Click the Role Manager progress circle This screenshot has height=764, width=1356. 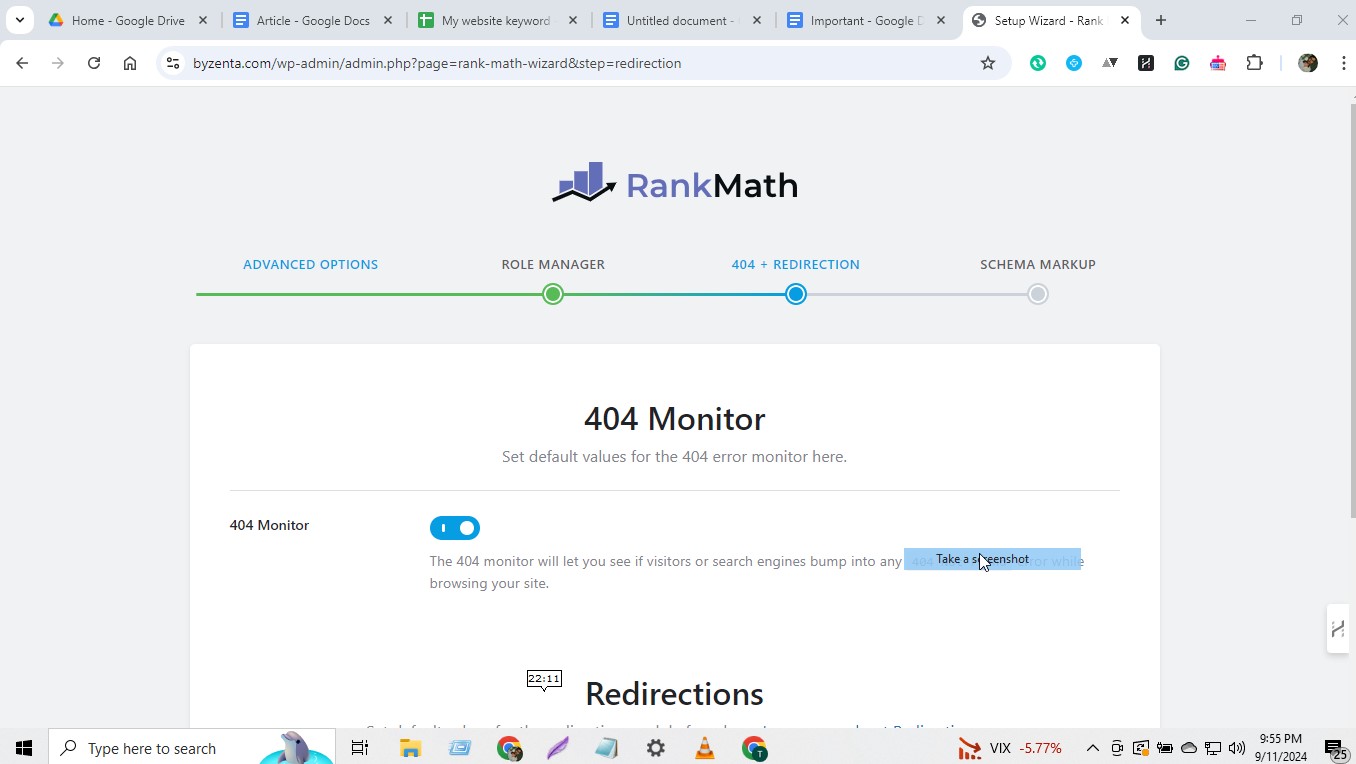coord(553,294)
